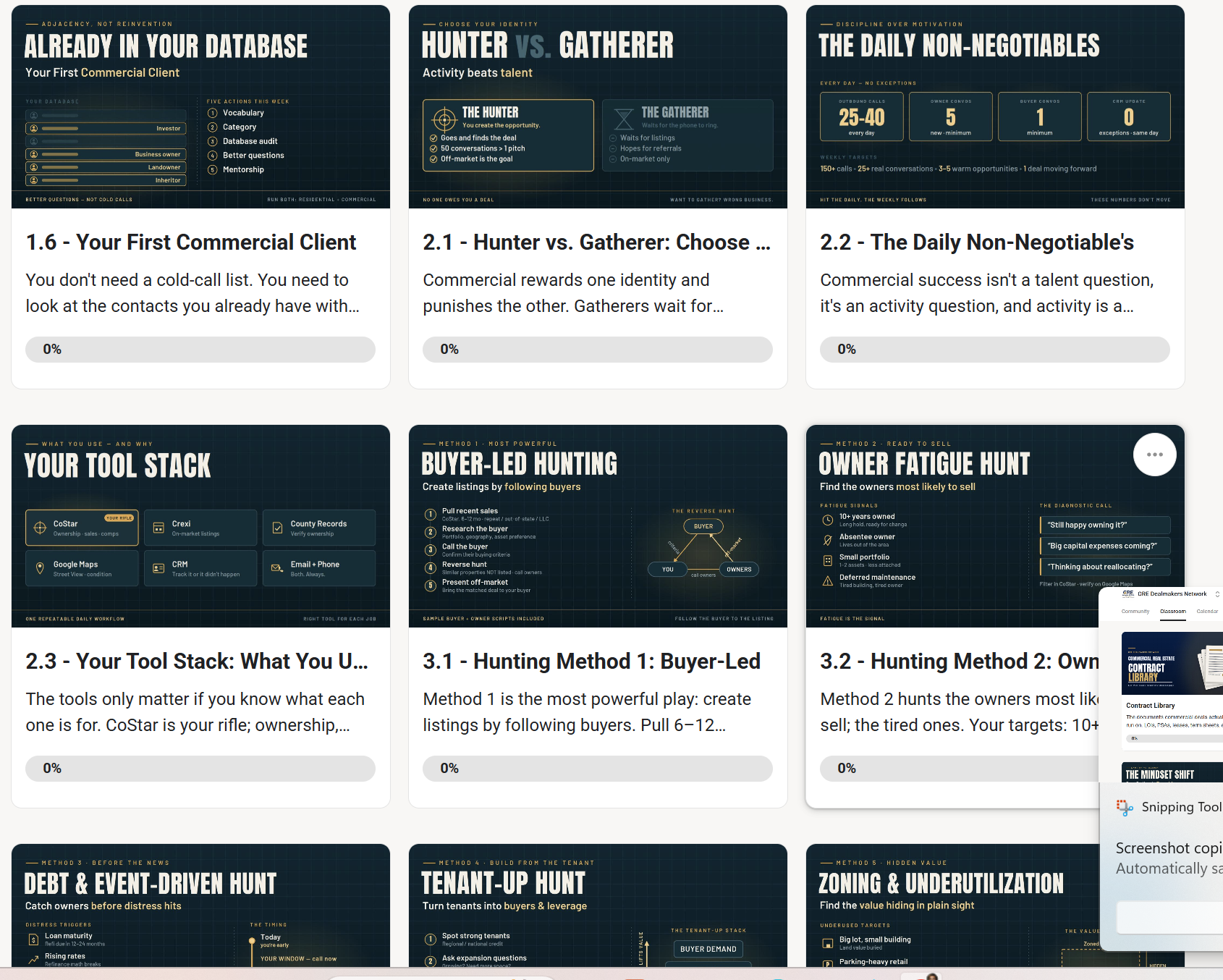Open the Hunter vs. Gatherer course thumbnail
The image size is (1223, 980).
tap(598, 106)
